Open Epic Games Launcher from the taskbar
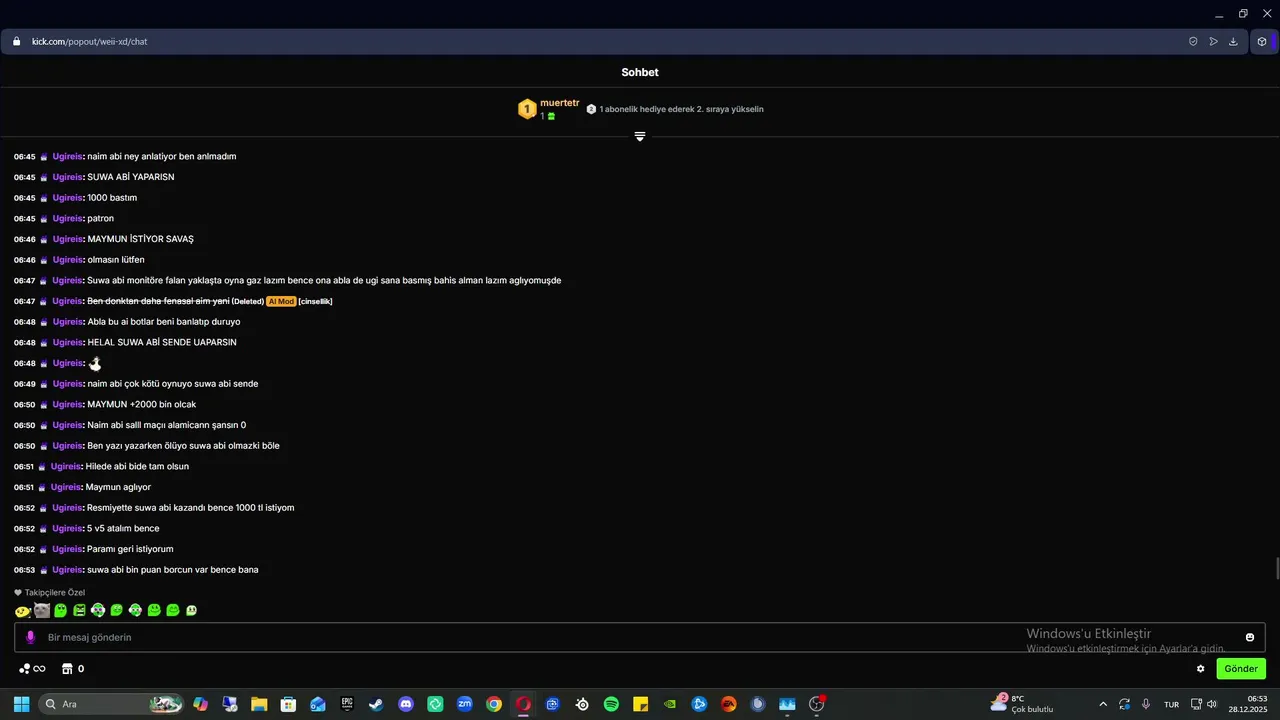1280x720 pixels. point(347,704)
